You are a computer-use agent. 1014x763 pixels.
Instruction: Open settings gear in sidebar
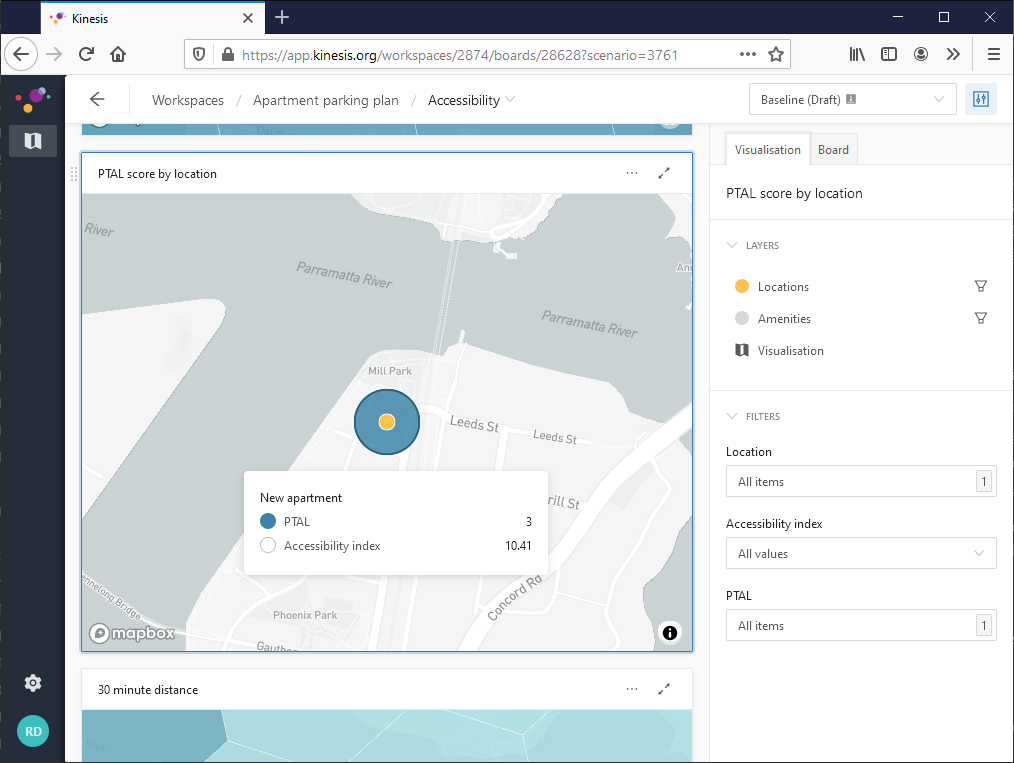tap(33, 683)
